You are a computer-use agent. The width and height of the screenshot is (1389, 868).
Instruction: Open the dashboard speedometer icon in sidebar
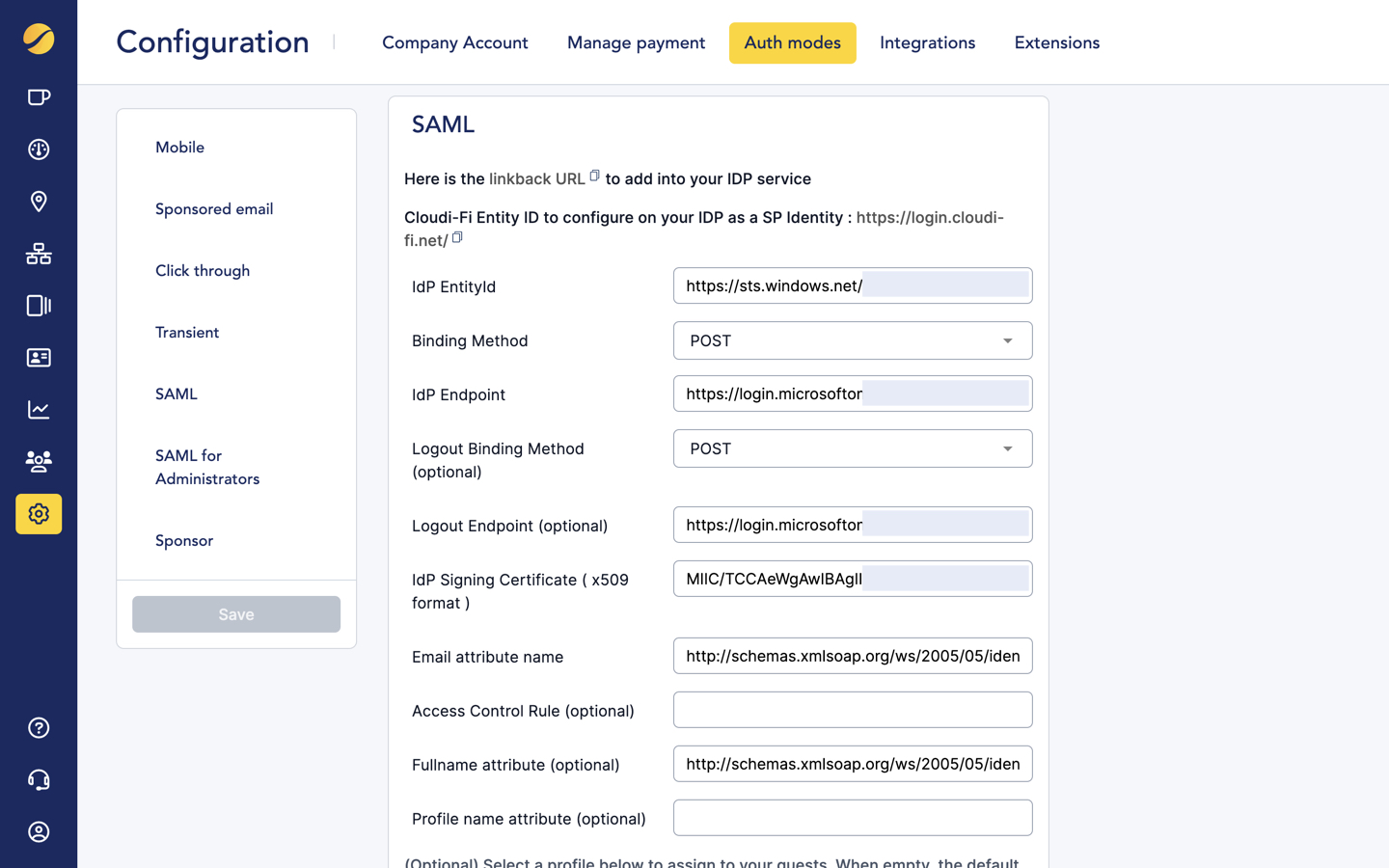[38, 149]
